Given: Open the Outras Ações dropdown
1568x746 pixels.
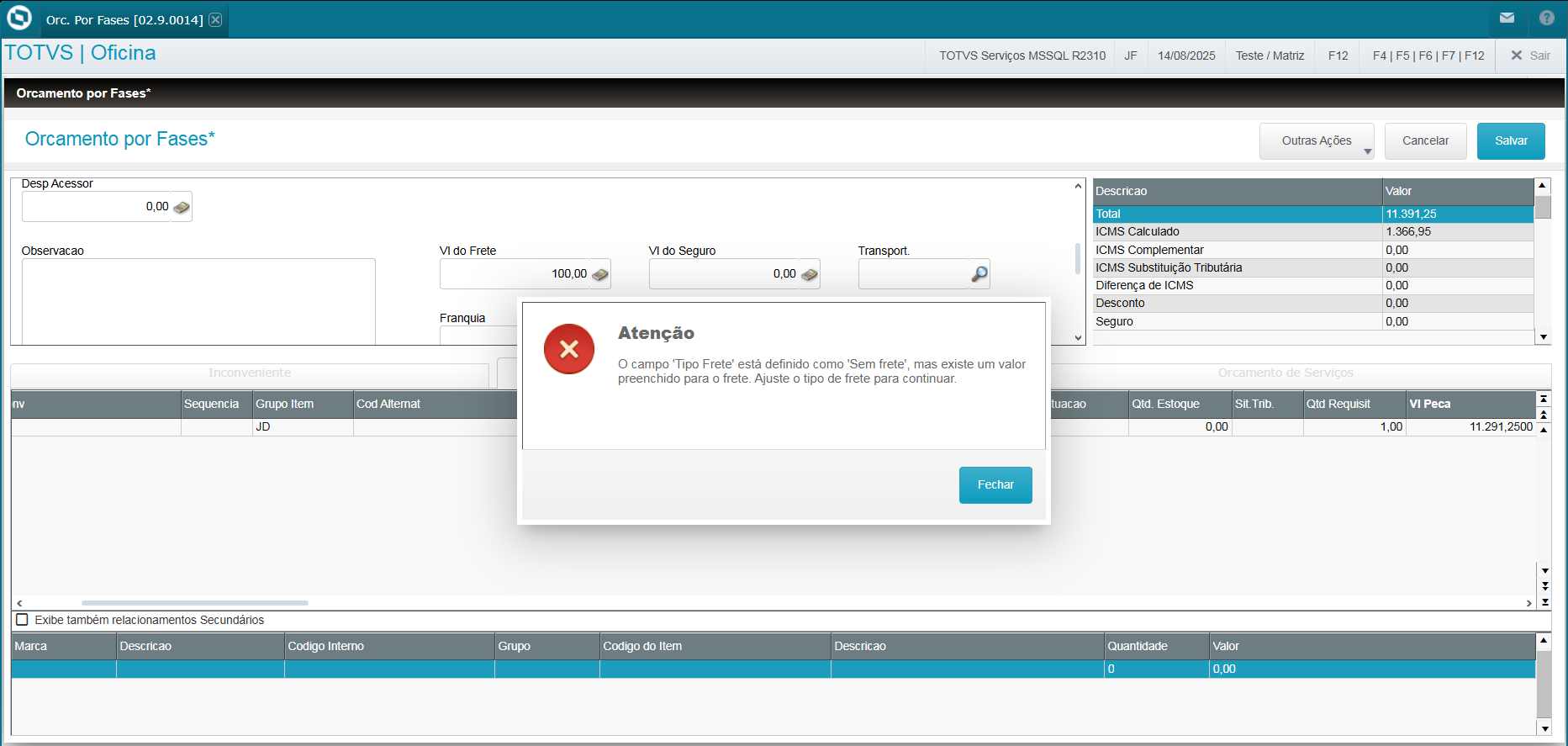Looking at the screenshot, I should pyautogui.click(x=1317, y=141).
